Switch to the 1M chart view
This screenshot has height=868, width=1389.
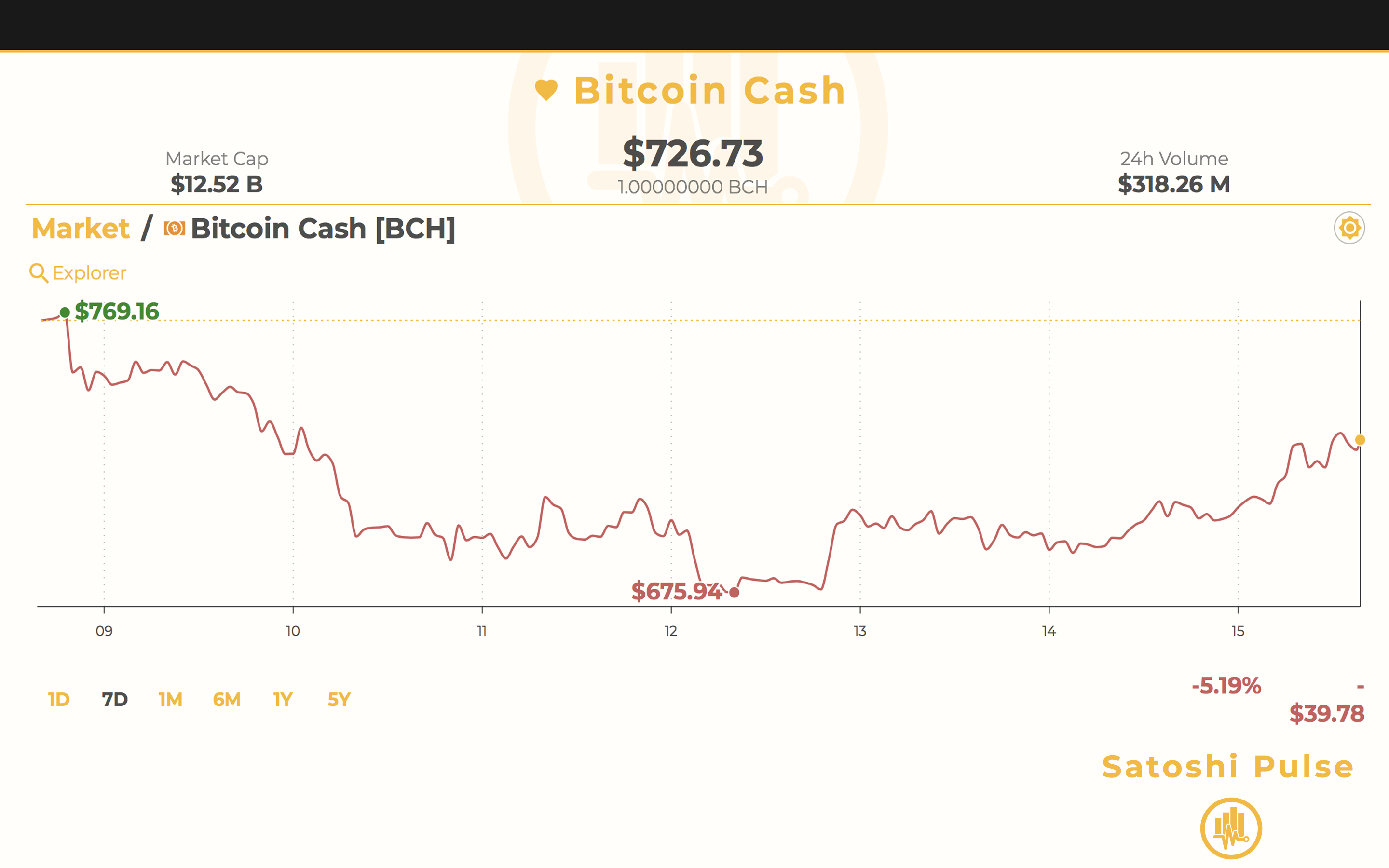169,699
